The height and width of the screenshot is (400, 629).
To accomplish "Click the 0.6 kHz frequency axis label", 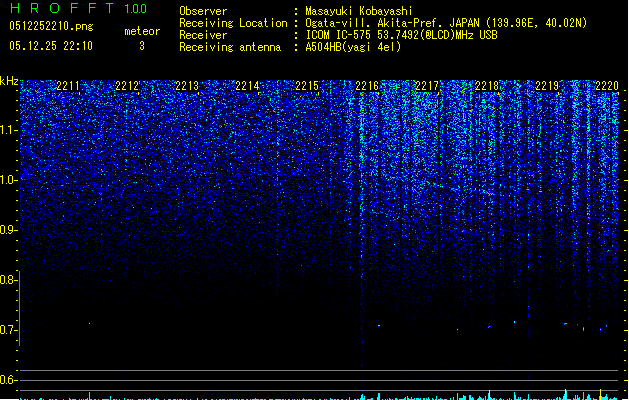I will tap(8, 380).
